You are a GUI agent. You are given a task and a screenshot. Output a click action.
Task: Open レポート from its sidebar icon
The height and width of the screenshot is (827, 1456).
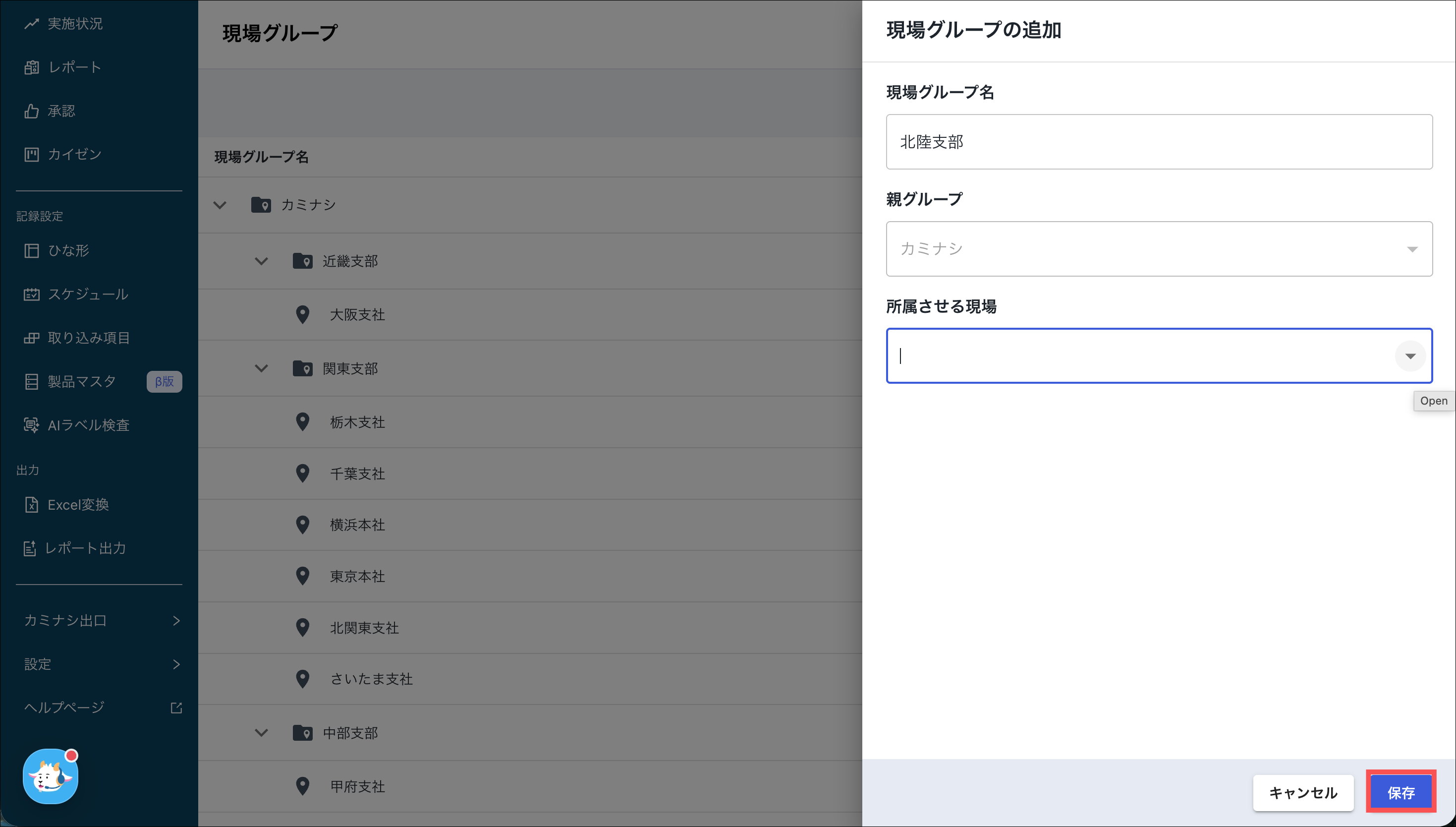pyautogui.click(x=31, y=67)
